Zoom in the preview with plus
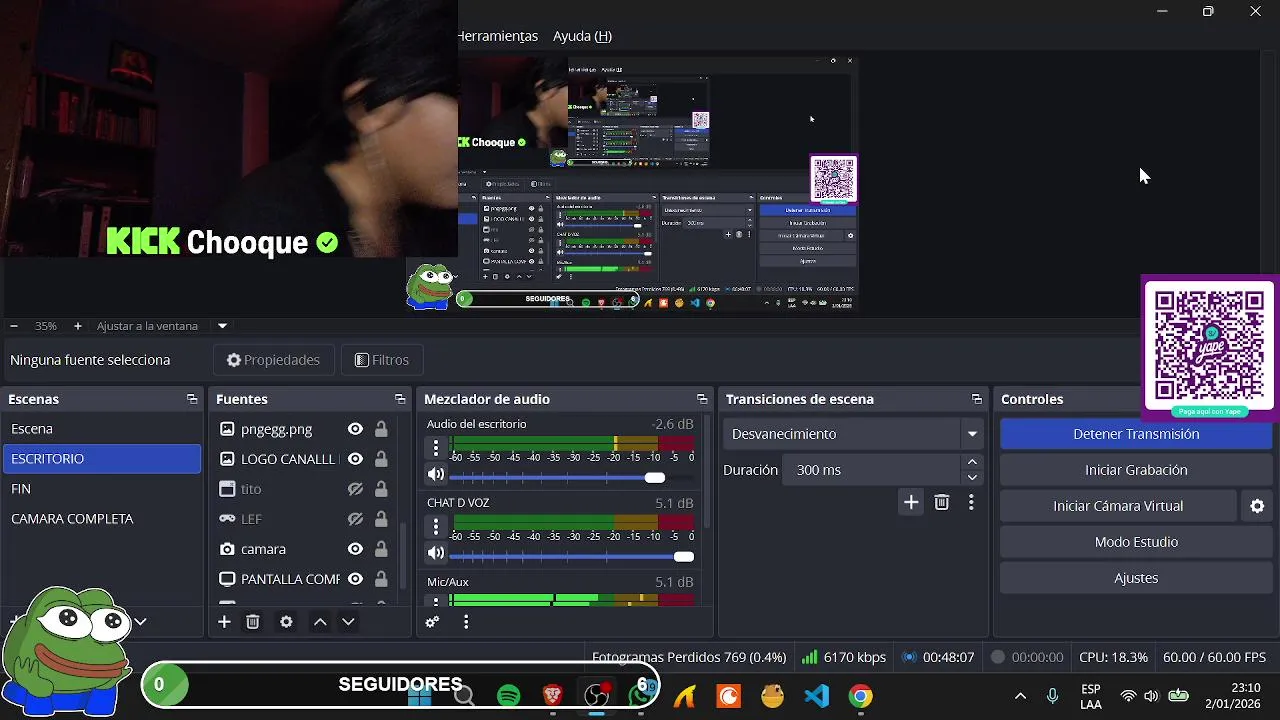 click(78, 326)
